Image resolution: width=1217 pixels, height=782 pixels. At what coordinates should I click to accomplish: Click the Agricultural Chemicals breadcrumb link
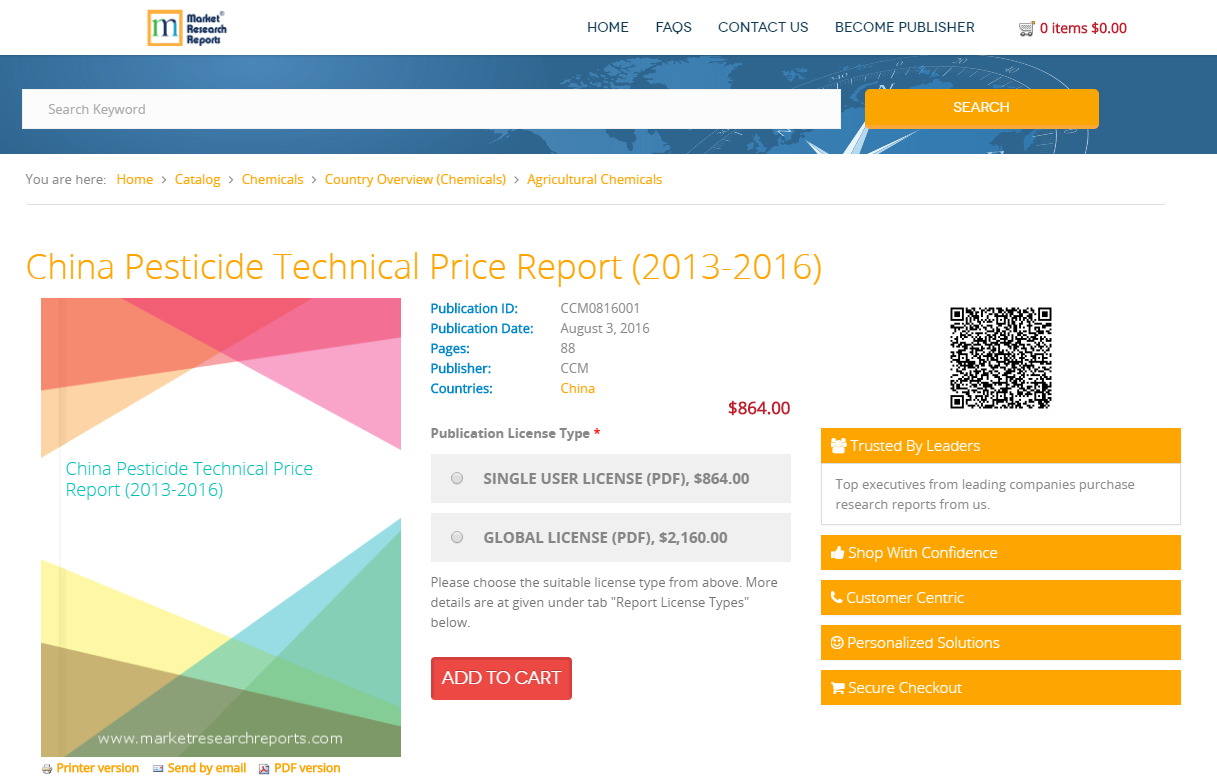click(595, 179)
